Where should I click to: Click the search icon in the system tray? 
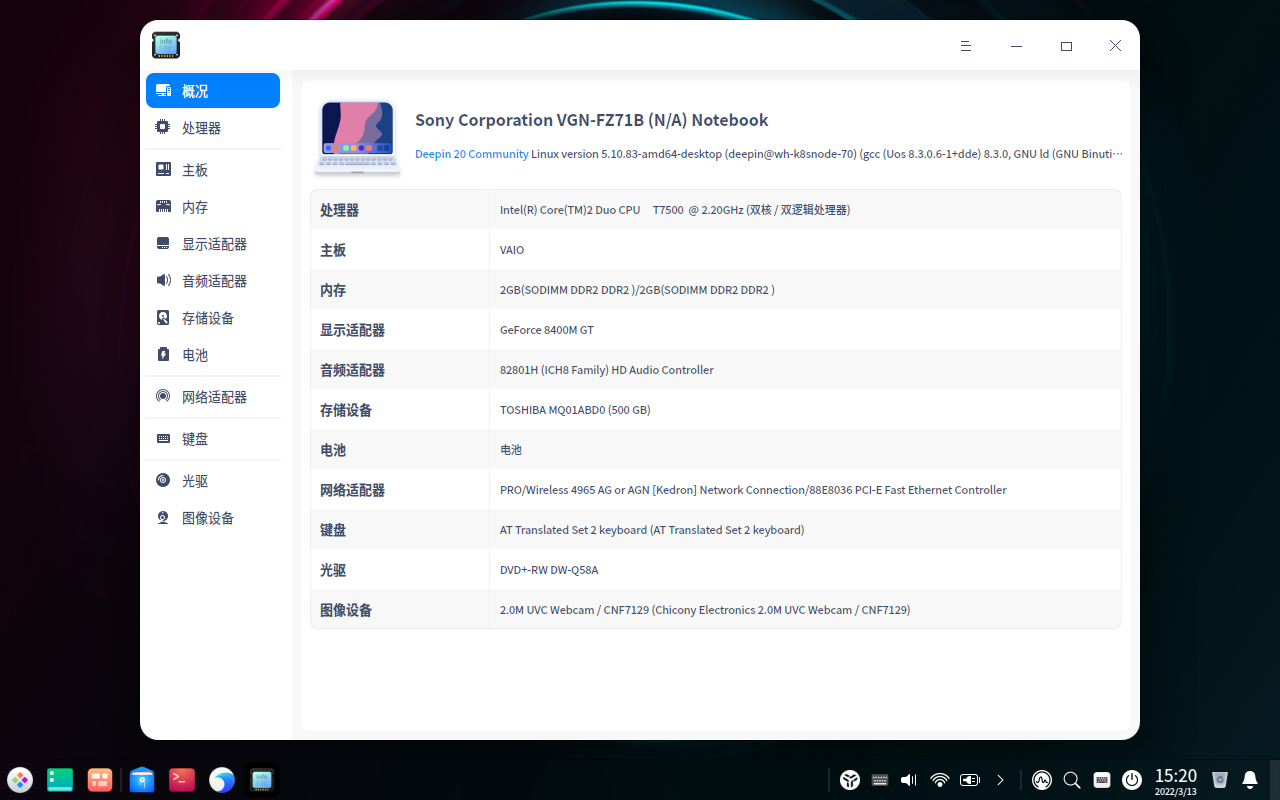(x=1072, y=780)
